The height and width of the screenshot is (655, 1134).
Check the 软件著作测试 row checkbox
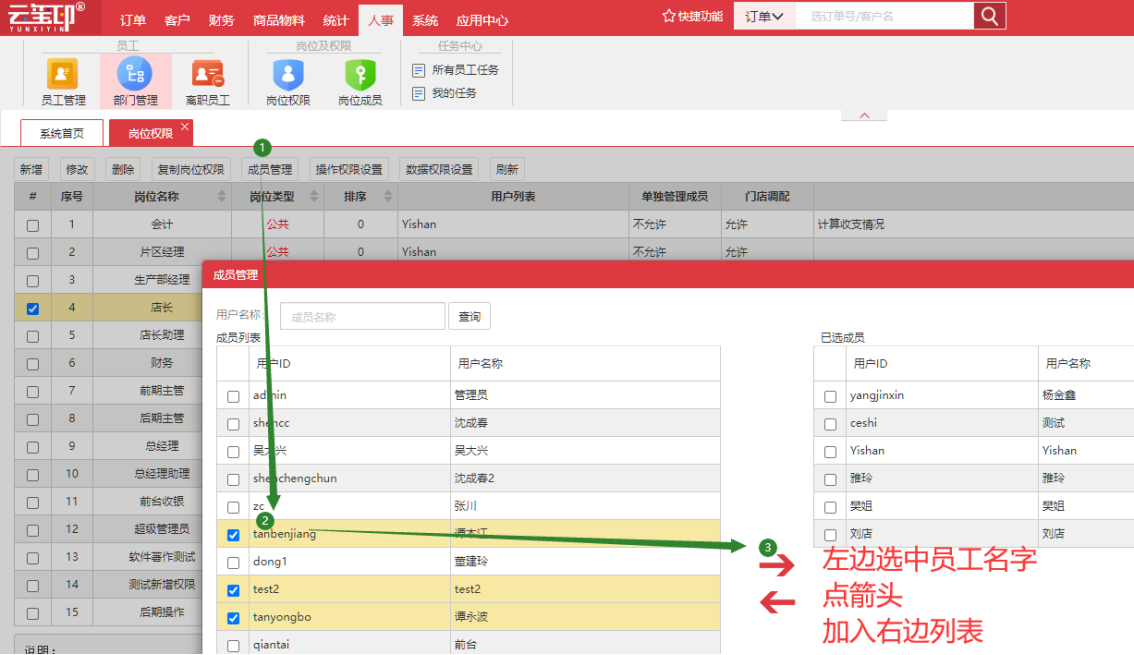33,558
